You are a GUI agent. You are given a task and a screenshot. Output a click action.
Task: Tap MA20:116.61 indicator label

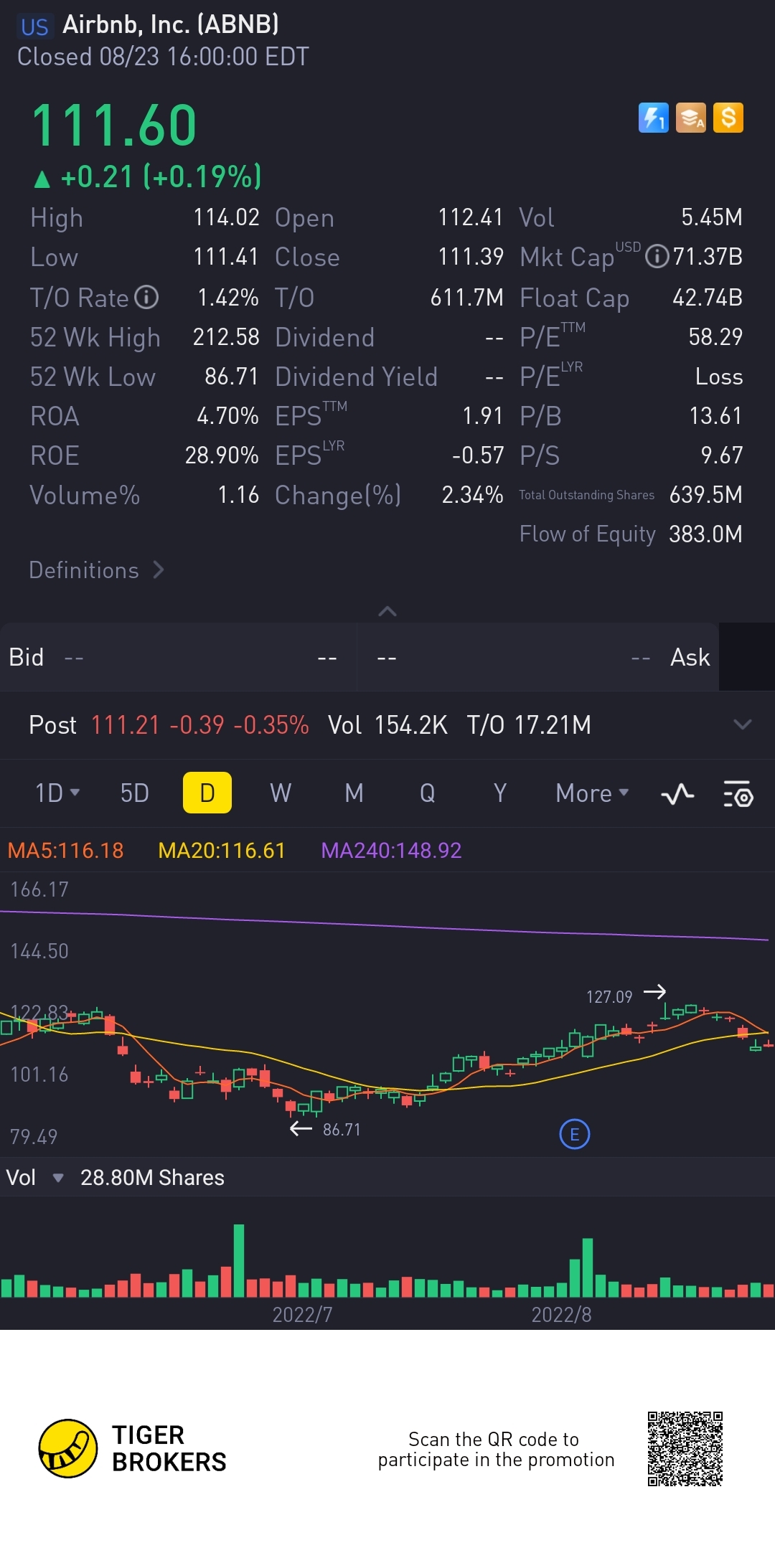click(x=221, y=851)
